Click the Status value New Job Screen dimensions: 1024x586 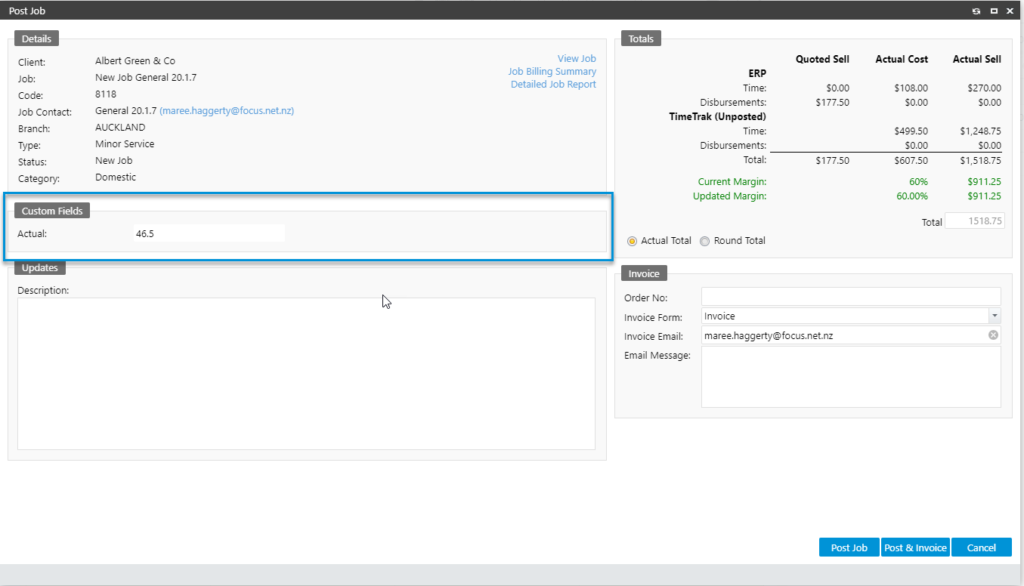pos(114,161)
